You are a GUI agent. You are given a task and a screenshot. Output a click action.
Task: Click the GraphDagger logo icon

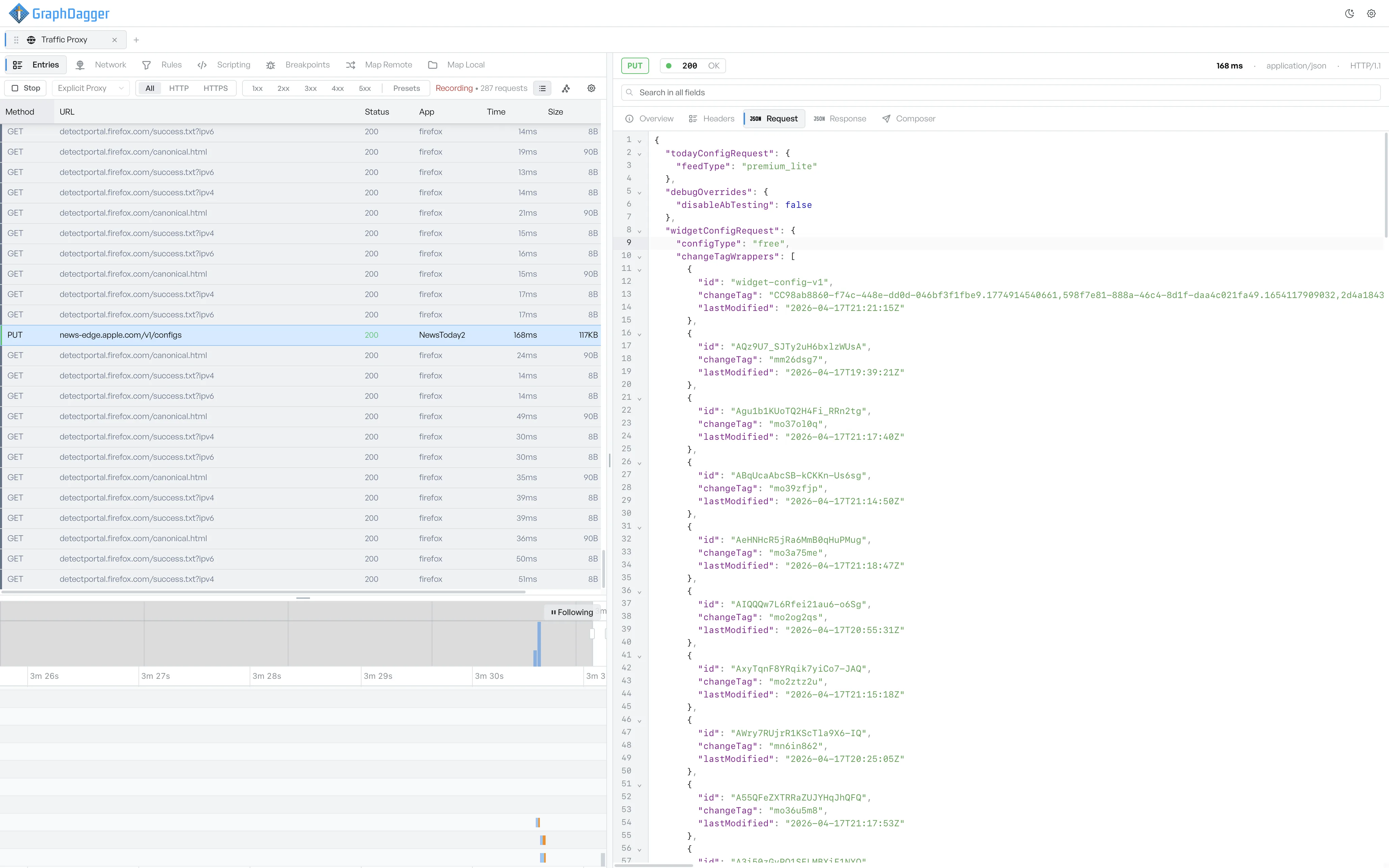point(19,13)
